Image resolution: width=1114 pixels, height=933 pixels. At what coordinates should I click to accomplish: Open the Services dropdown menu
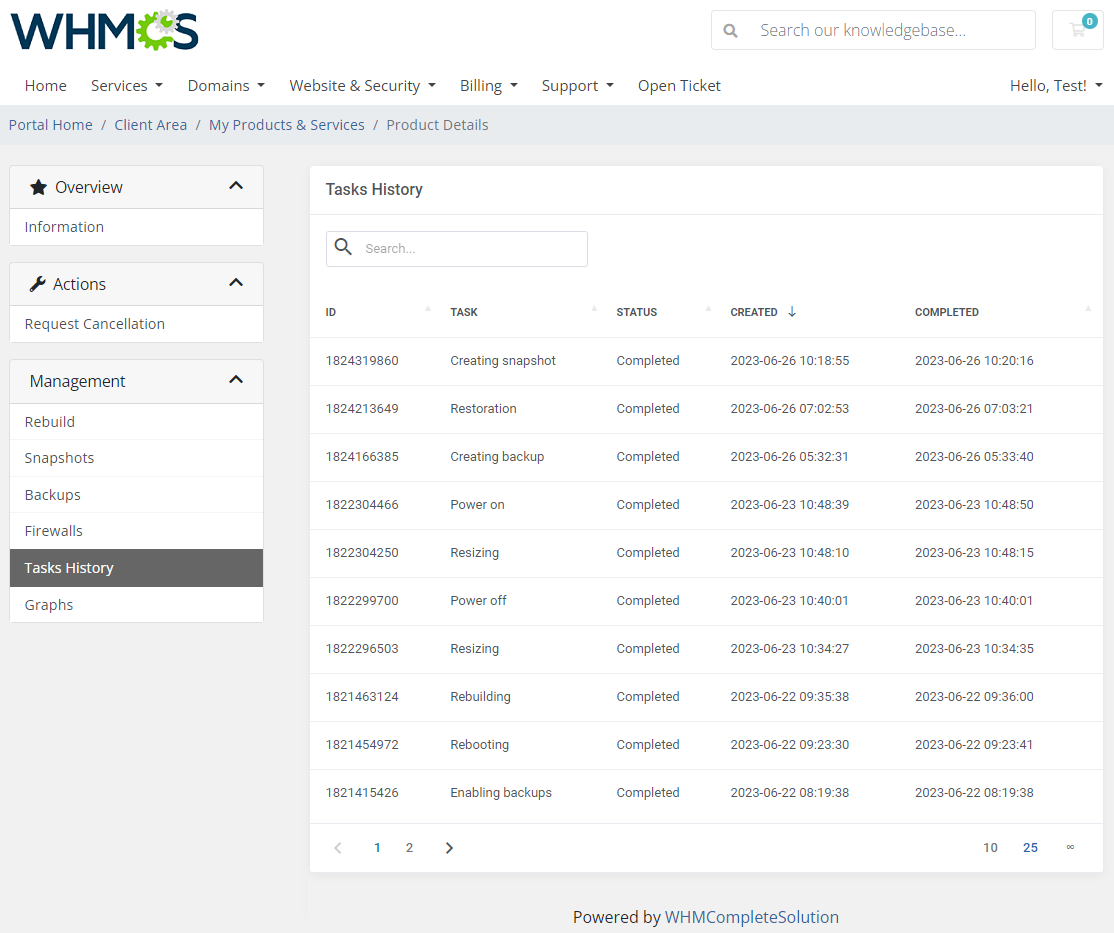point(126,85)
